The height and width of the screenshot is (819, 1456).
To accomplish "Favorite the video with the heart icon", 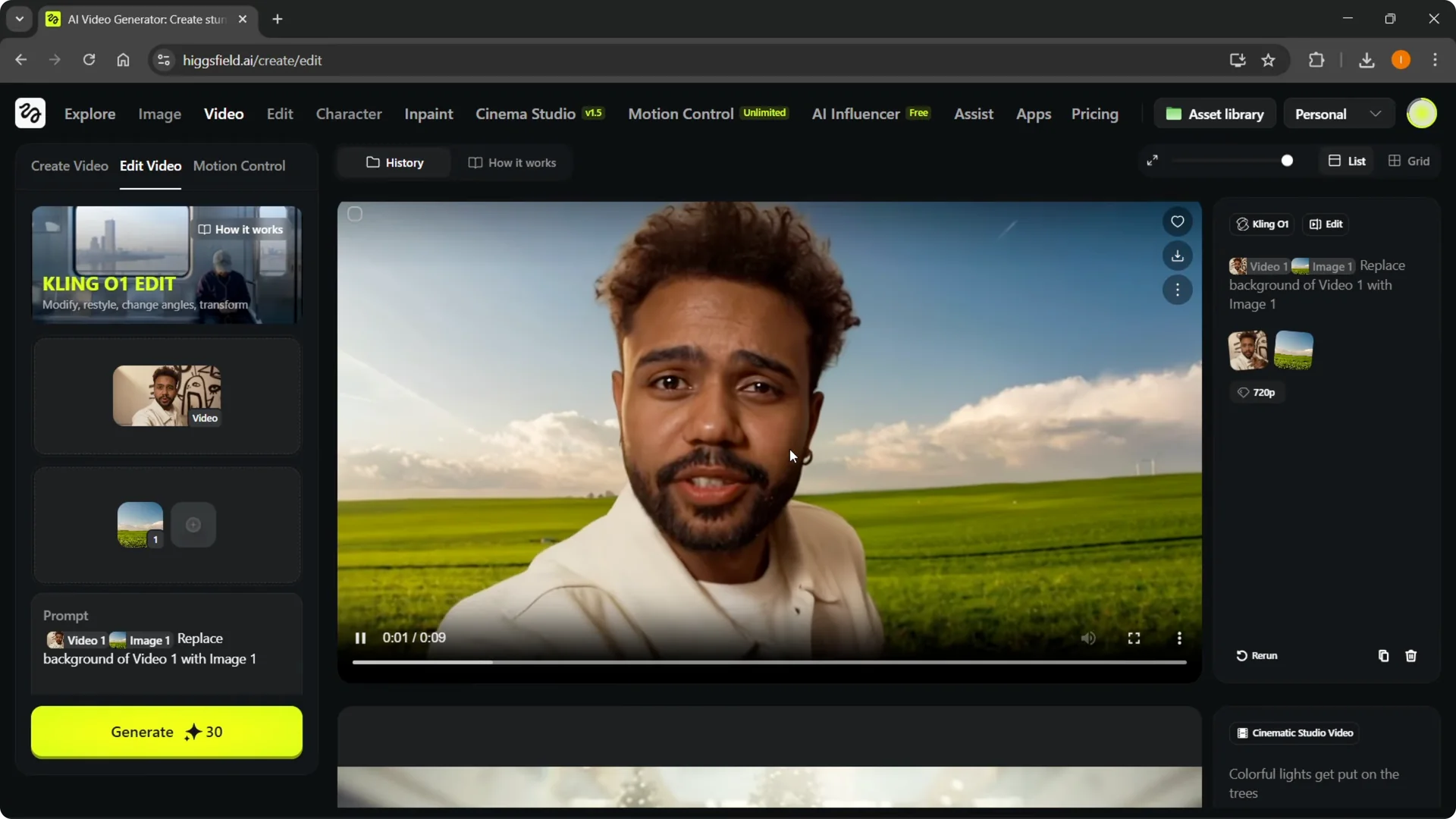I will click(1178, 221).
